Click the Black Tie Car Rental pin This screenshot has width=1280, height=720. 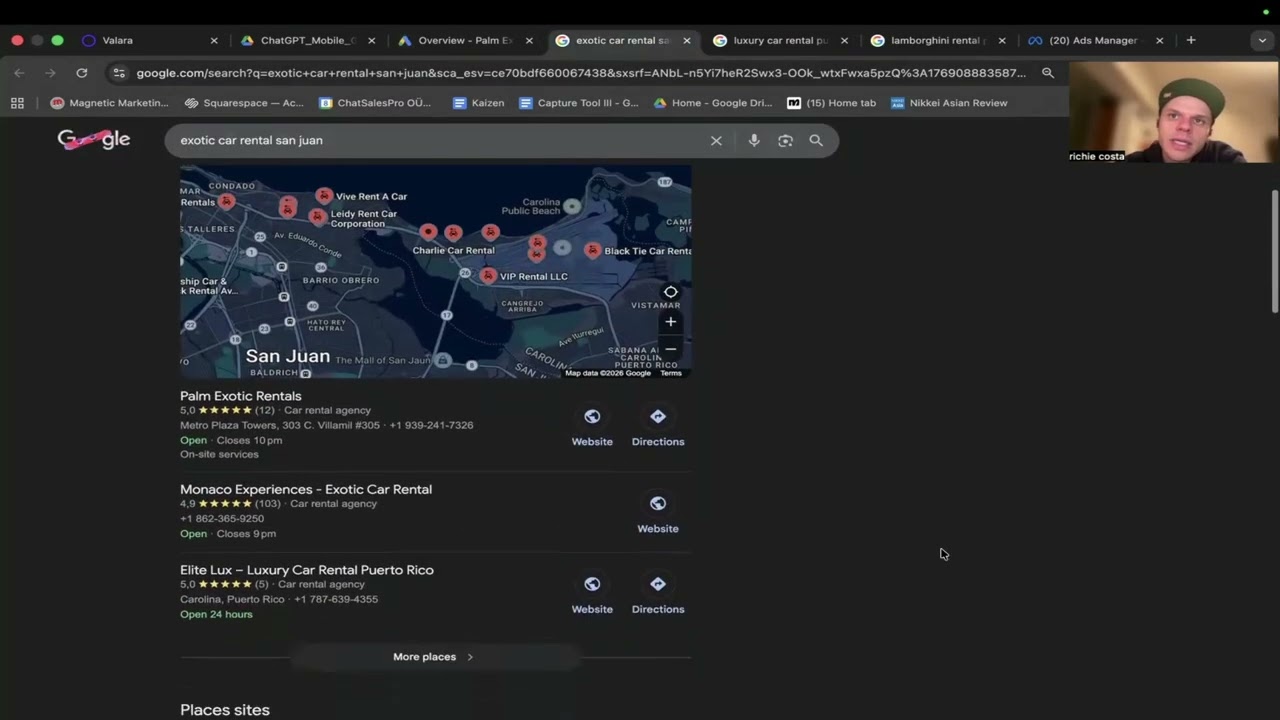(x=593, y=250)
